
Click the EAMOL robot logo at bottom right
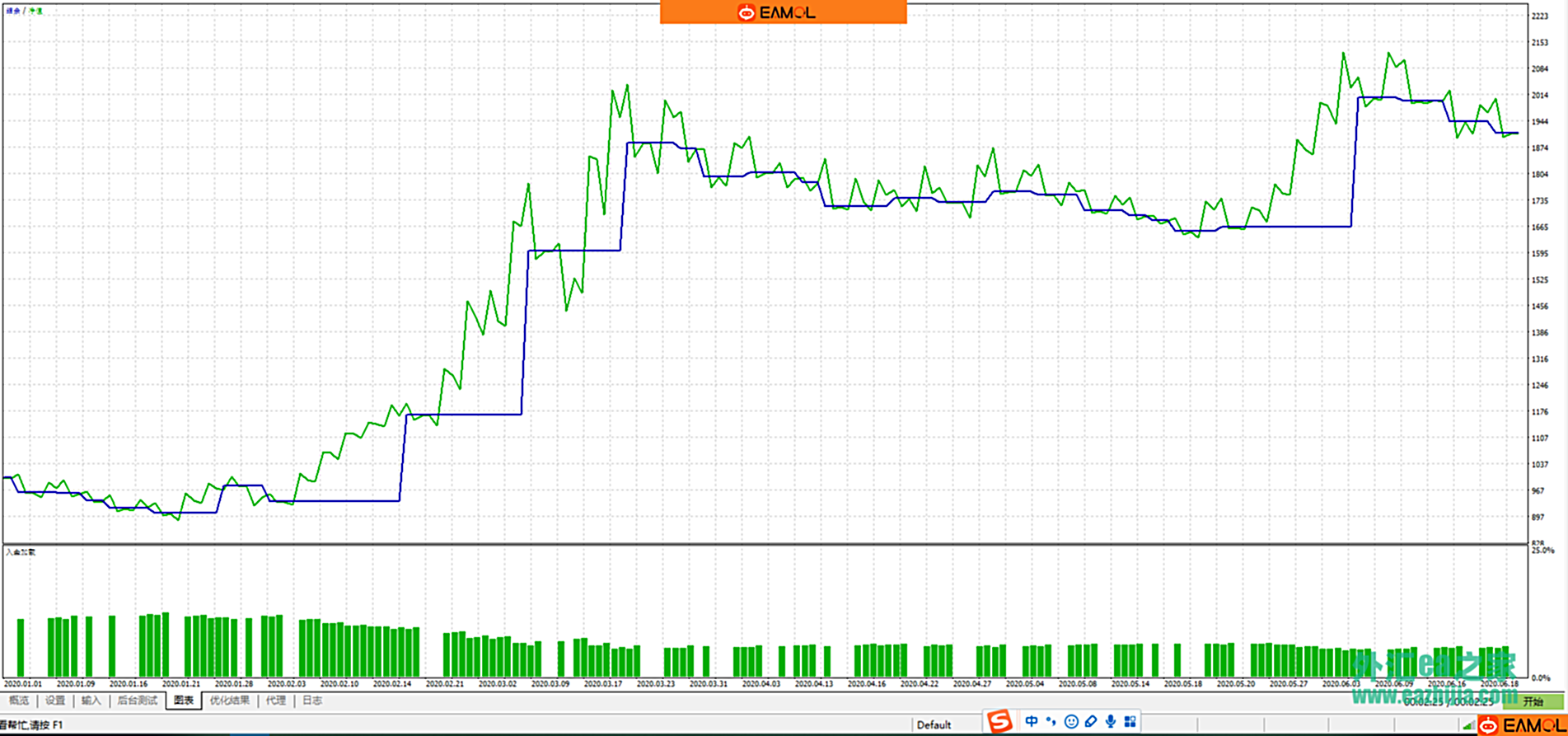point(1489,725)
